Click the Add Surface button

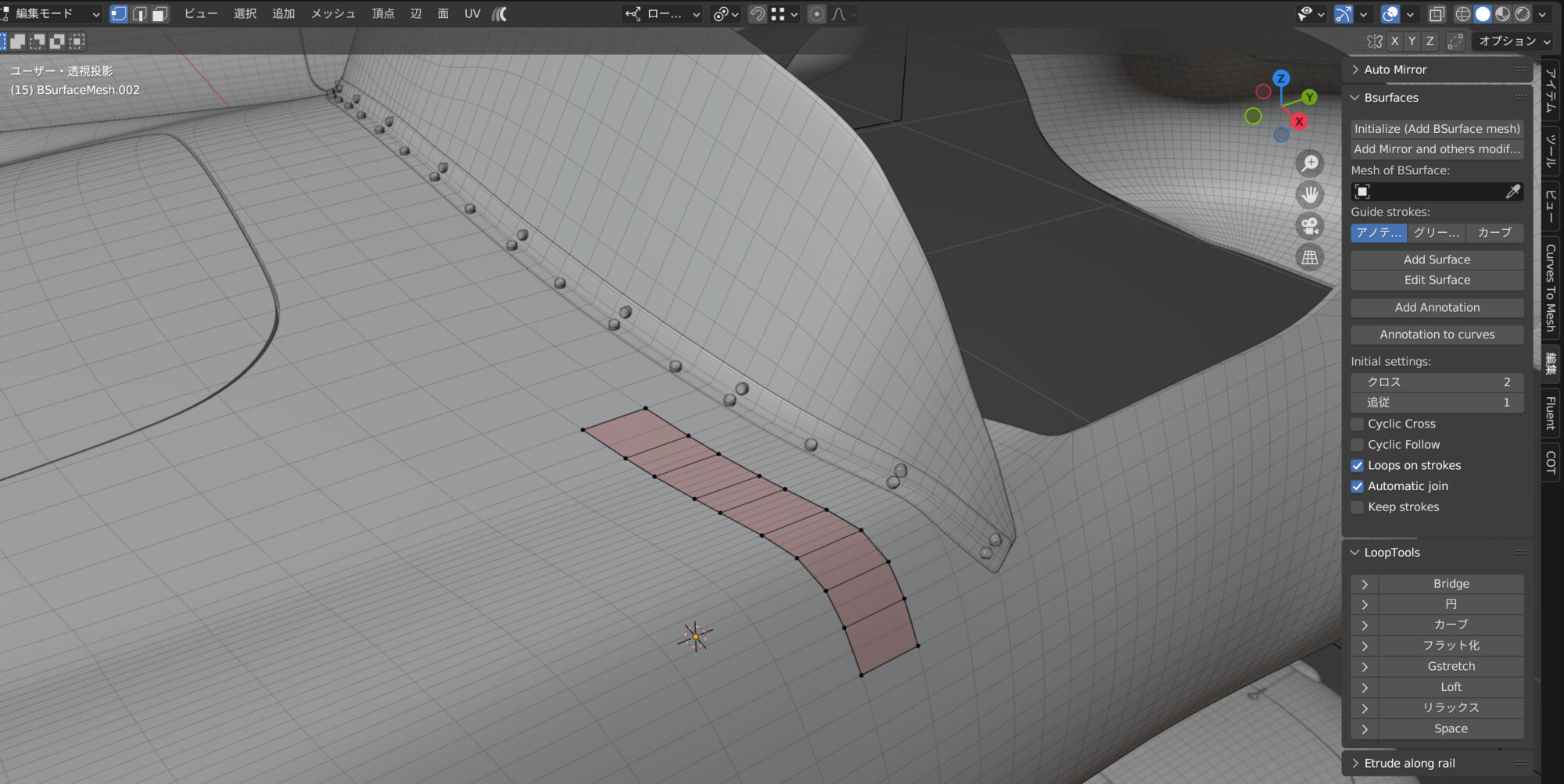pos(1437,260)
